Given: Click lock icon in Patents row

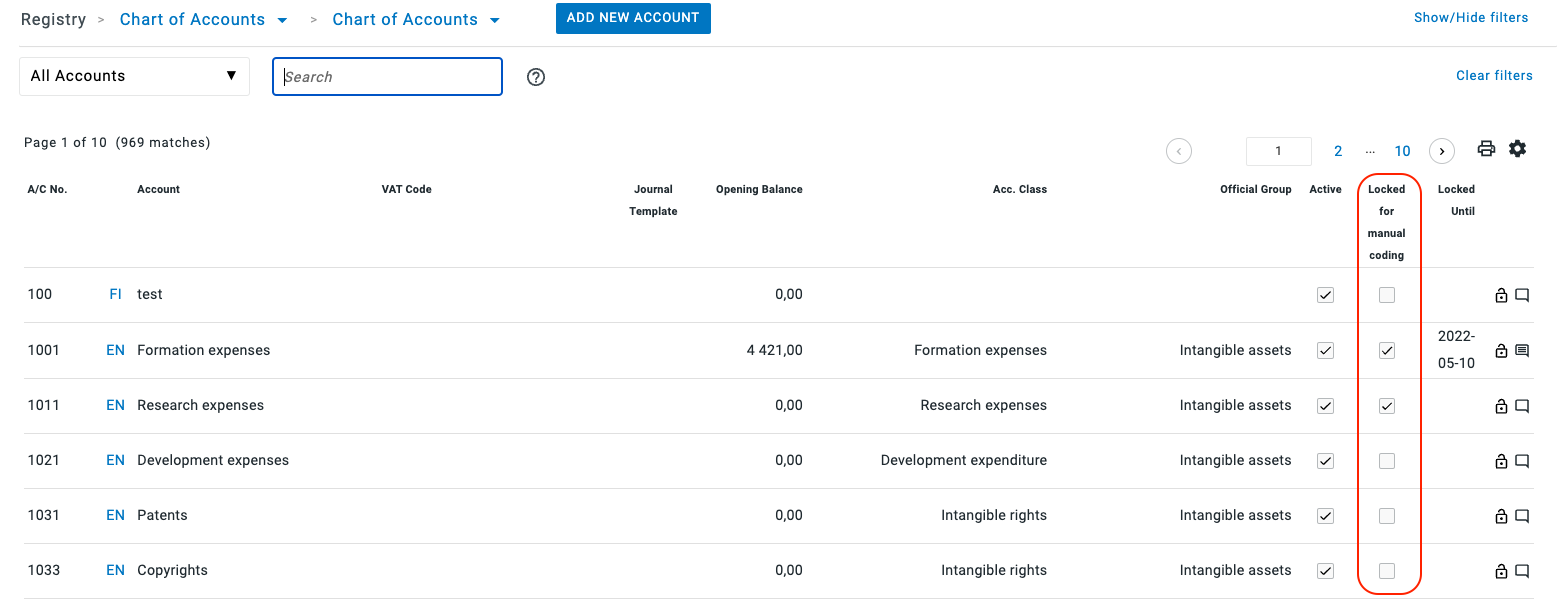Looking at the screenshot, I should [1501, 516].
